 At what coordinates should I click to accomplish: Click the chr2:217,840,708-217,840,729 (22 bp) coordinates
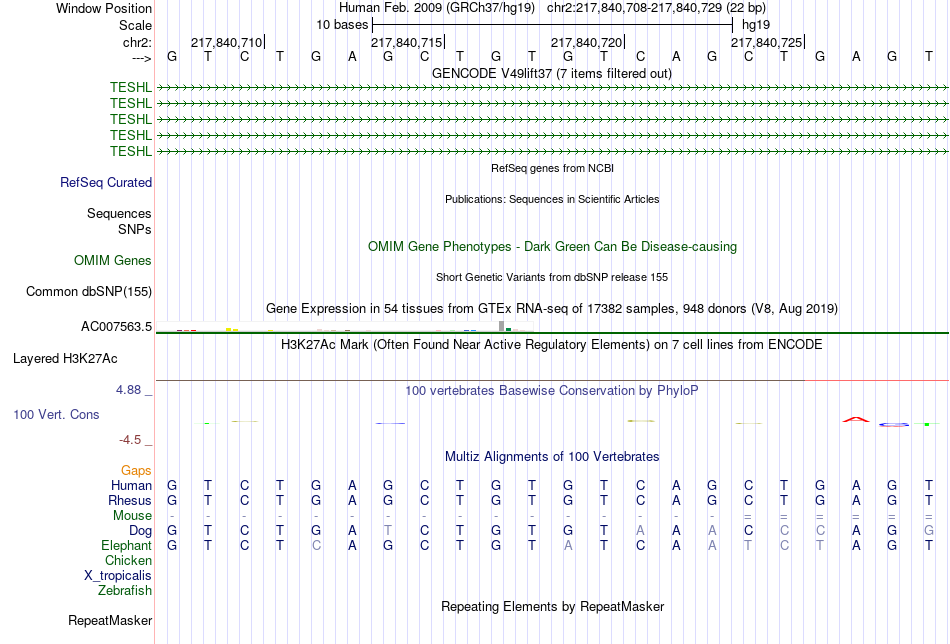point(656,8)
